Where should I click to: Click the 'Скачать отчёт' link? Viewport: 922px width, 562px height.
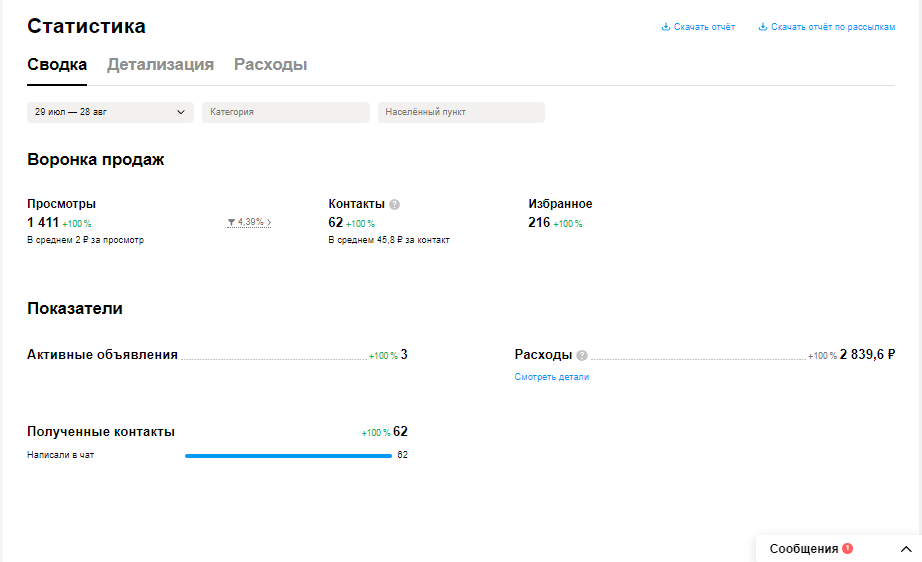pyautogui.click(x=704, y=27)
